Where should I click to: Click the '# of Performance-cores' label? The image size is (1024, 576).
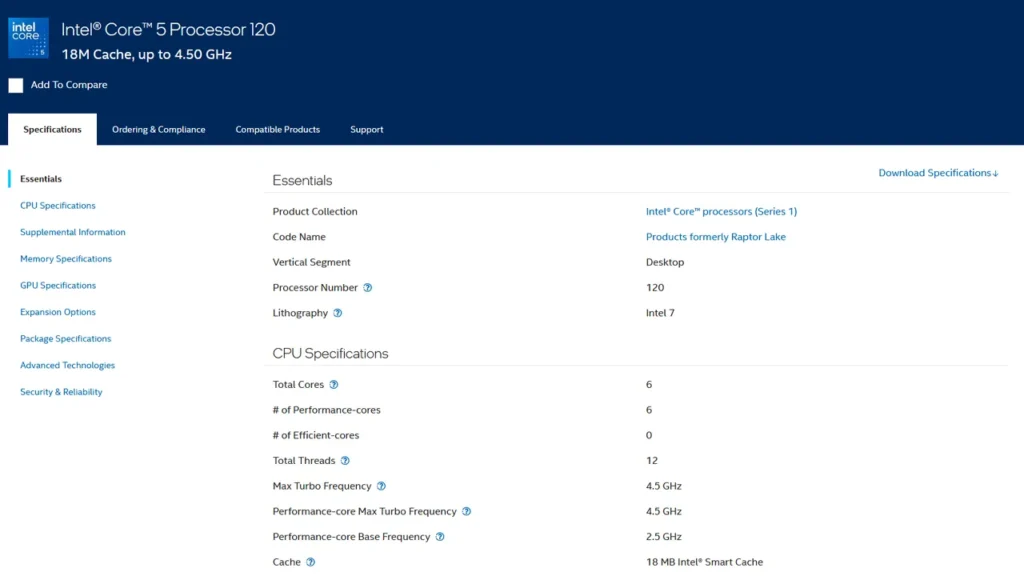pos(327,410)
